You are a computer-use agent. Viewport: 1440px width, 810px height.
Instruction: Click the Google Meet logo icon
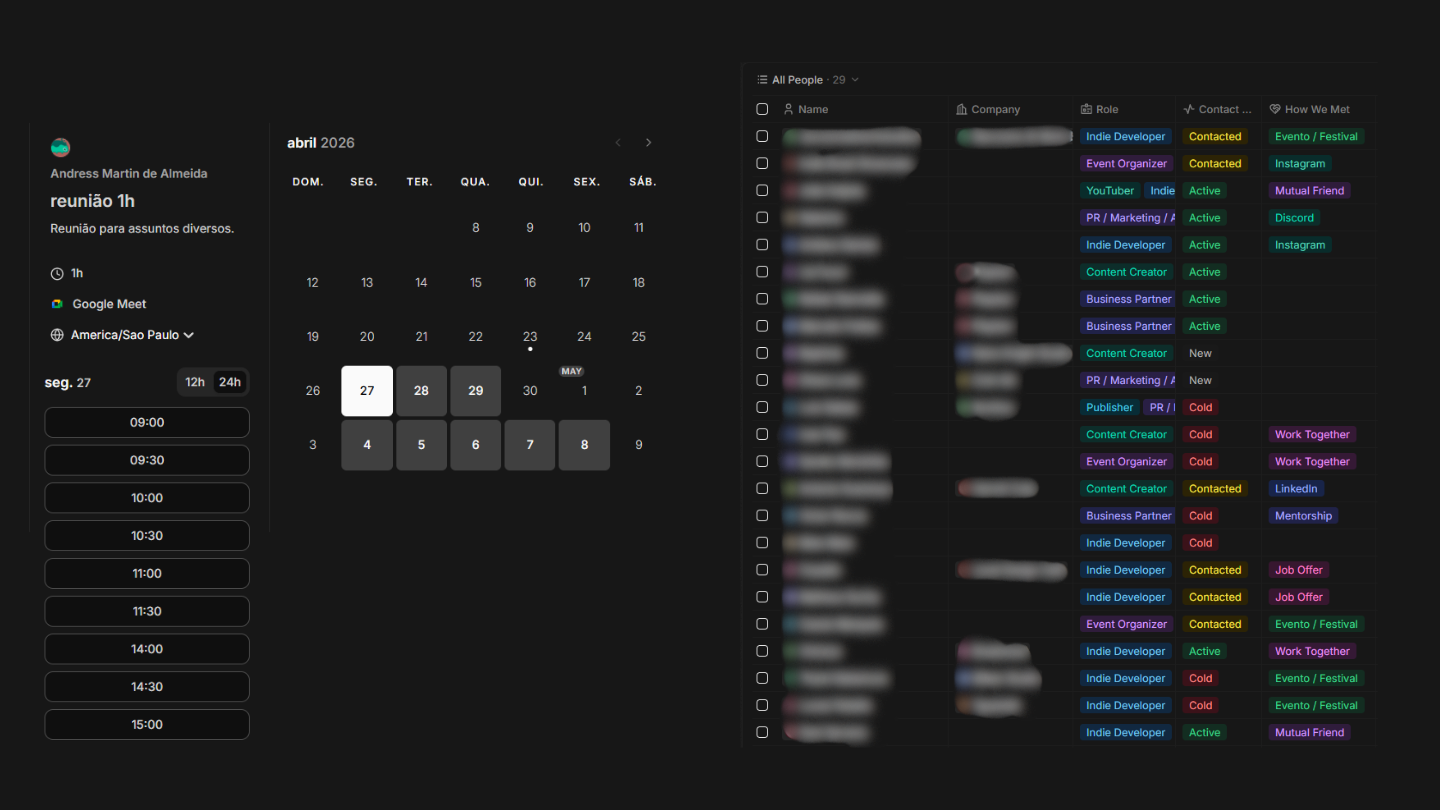(x=57, y=304)
